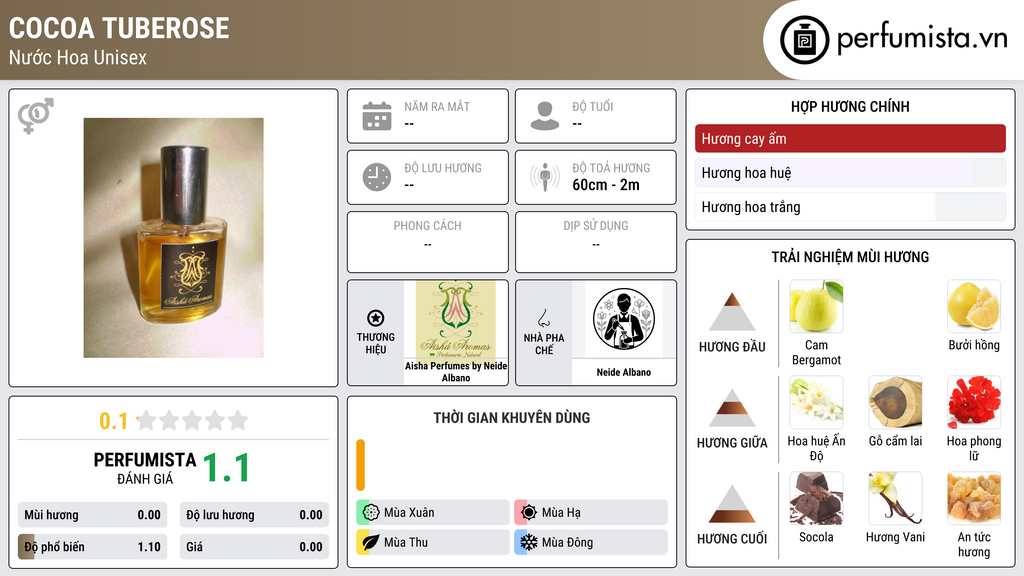Click the Mùa Thu season bar
The image size is (1024, 576).
tap(432, 542)
